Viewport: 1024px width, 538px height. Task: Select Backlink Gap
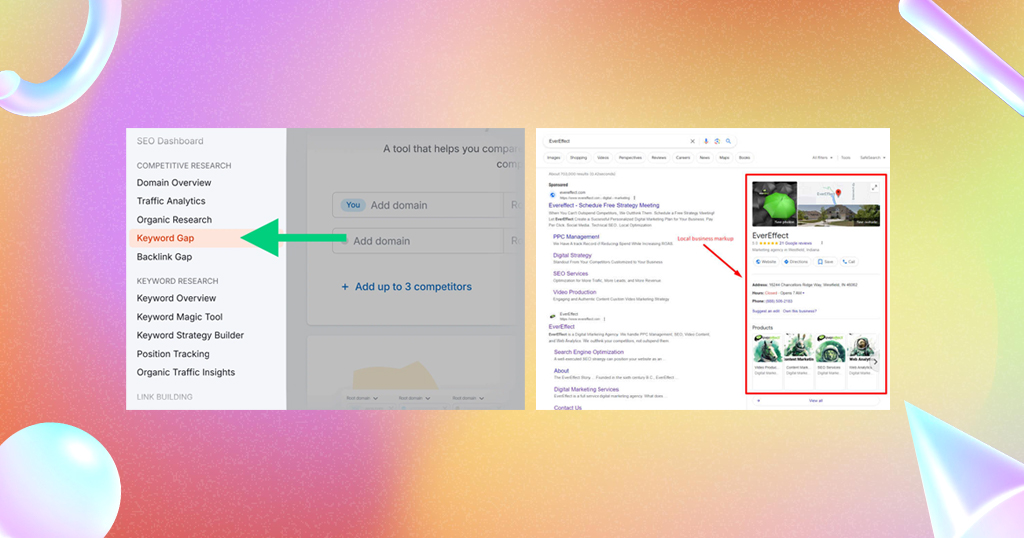(x=165, y=257)
